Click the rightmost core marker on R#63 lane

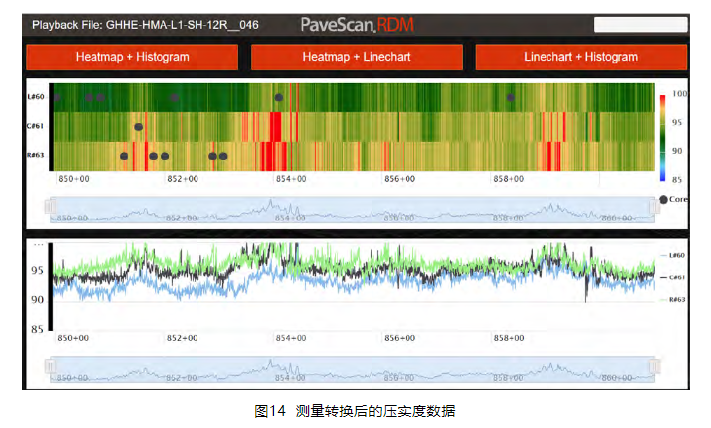223,156
